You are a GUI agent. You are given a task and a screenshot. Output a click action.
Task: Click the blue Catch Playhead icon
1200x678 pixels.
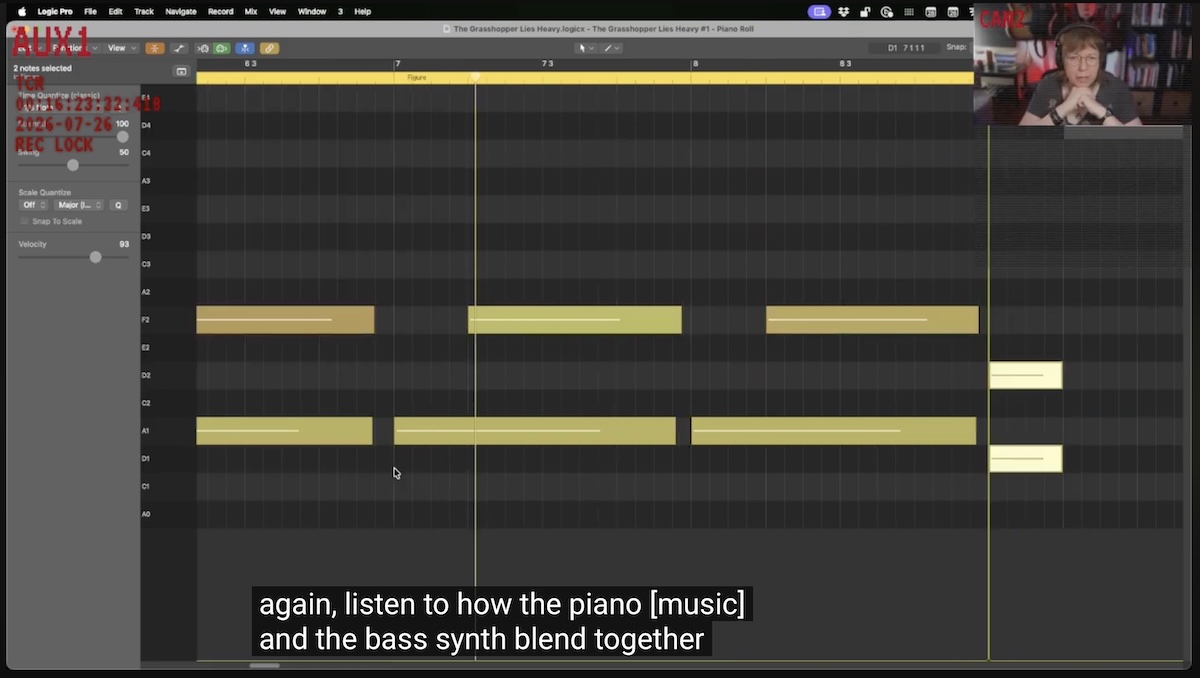click(x=245, y=48)
